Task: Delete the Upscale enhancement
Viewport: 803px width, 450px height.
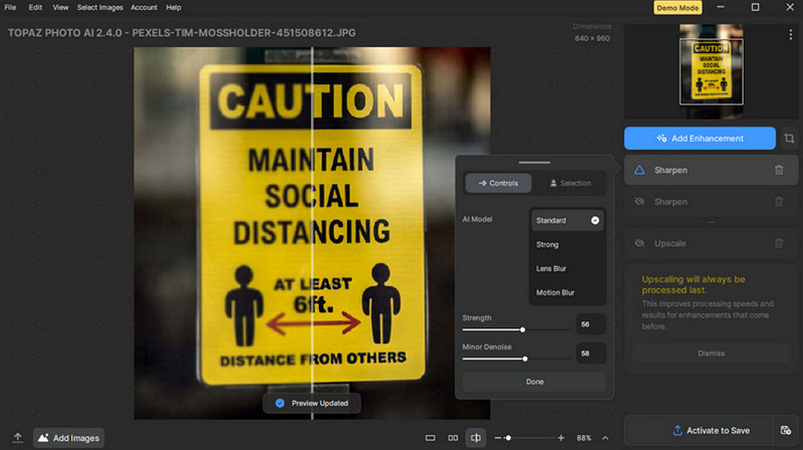Action: (x=779, y=243)
